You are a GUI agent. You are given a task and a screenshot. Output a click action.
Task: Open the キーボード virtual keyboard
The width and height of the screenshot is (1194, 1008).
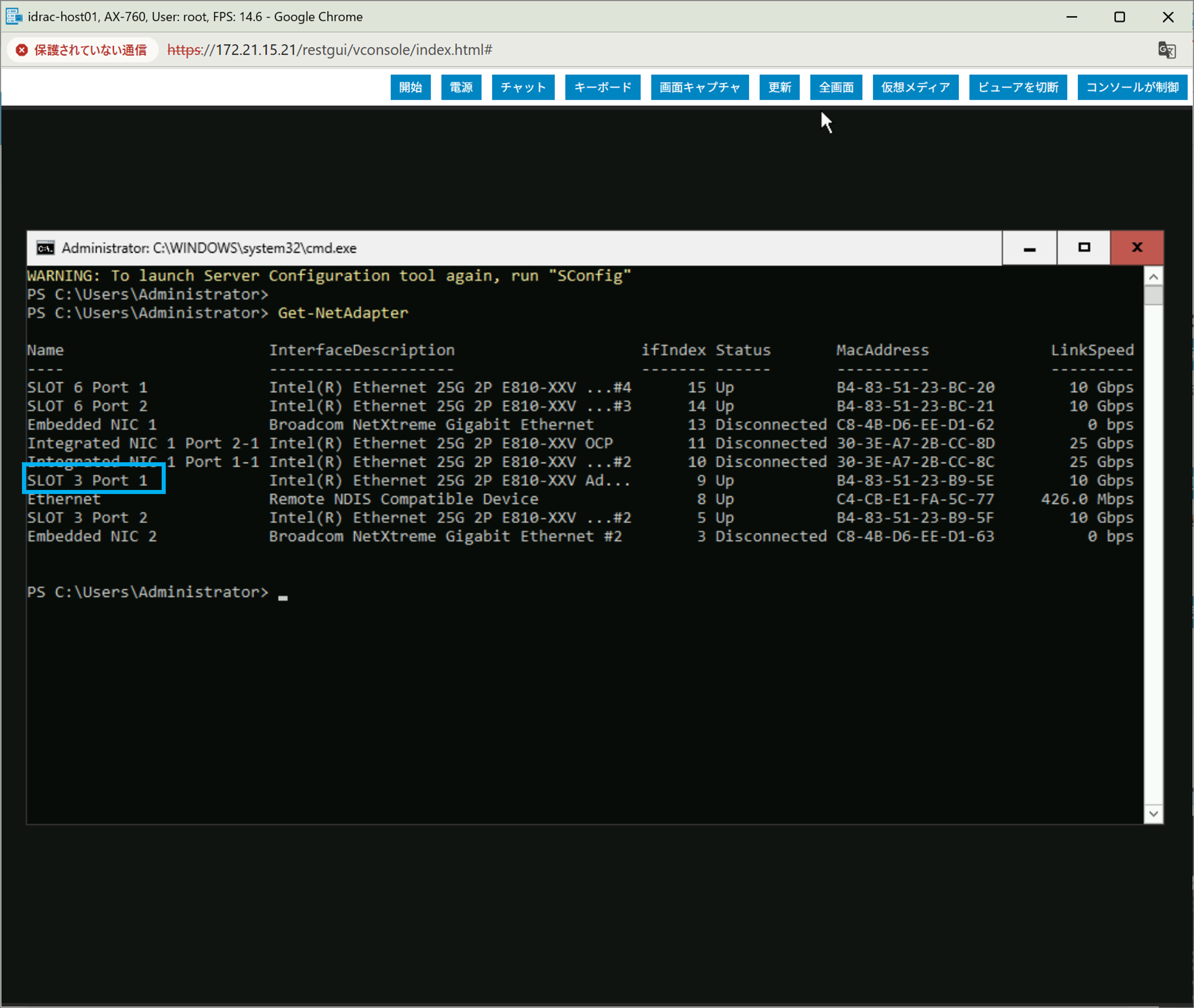pos(602,88)
